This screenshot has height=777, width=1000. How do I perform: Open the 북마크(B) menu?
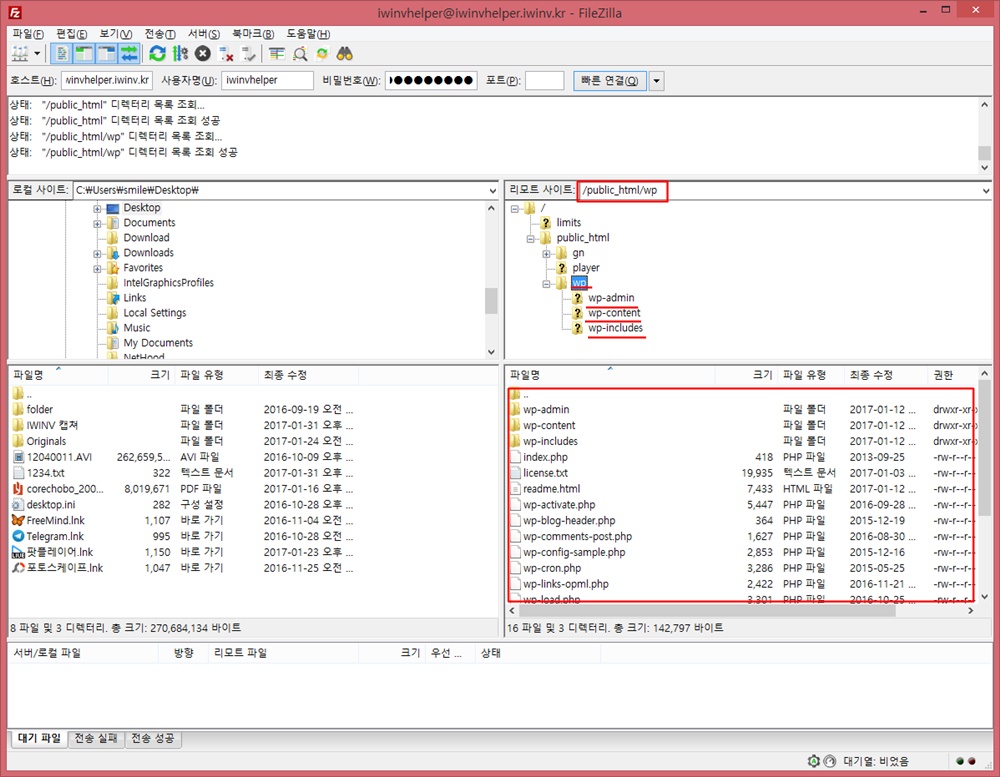pos(253,34)
